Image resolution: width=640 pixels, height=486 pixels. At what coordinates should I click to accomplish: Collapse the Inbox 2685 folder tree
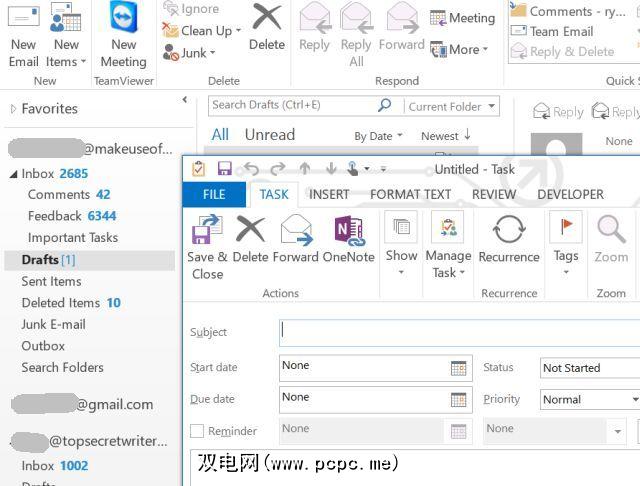tap(13, 174)
